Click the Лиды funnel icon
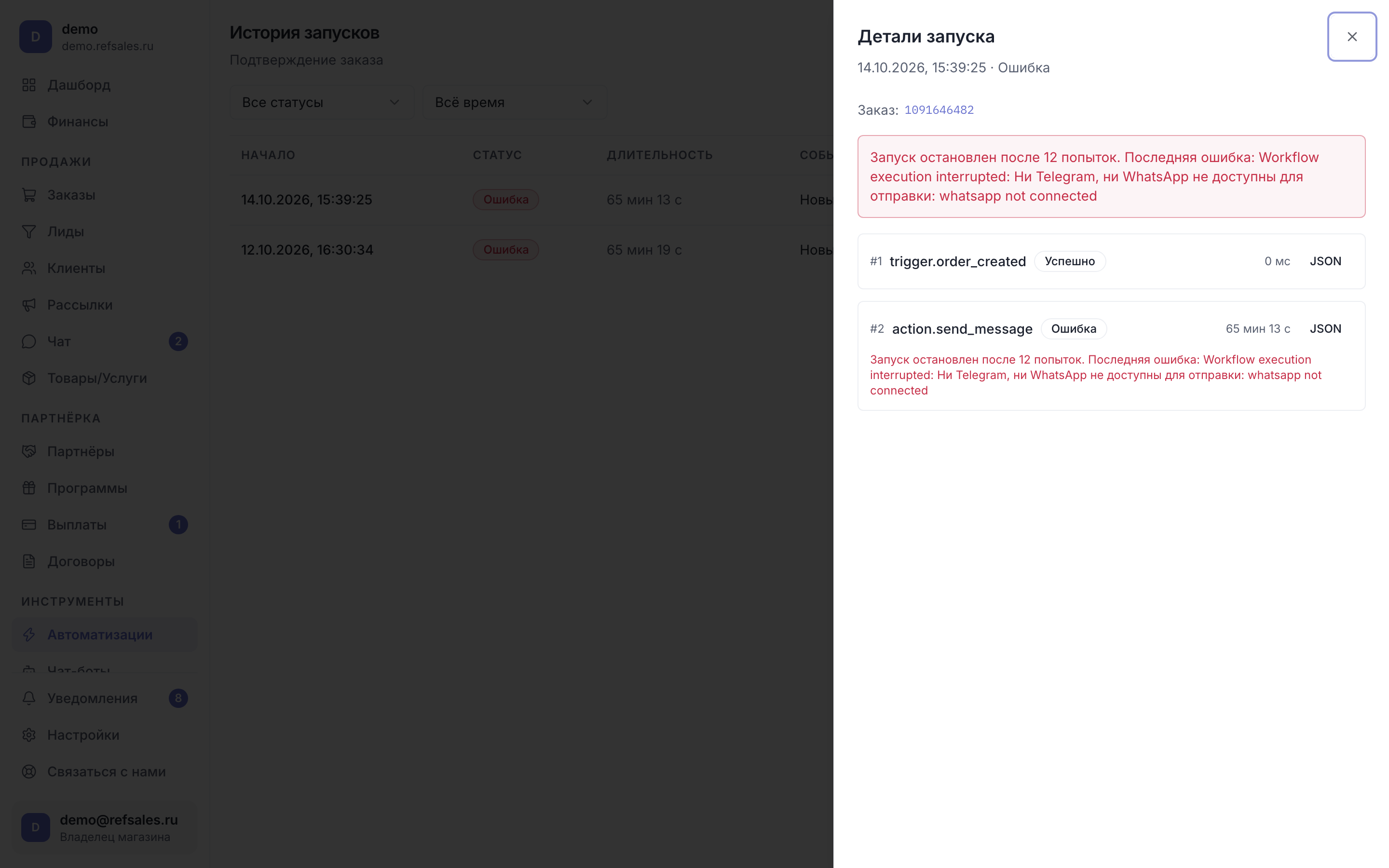This screenshot has width=1389, height=868. tap(29, 232)
